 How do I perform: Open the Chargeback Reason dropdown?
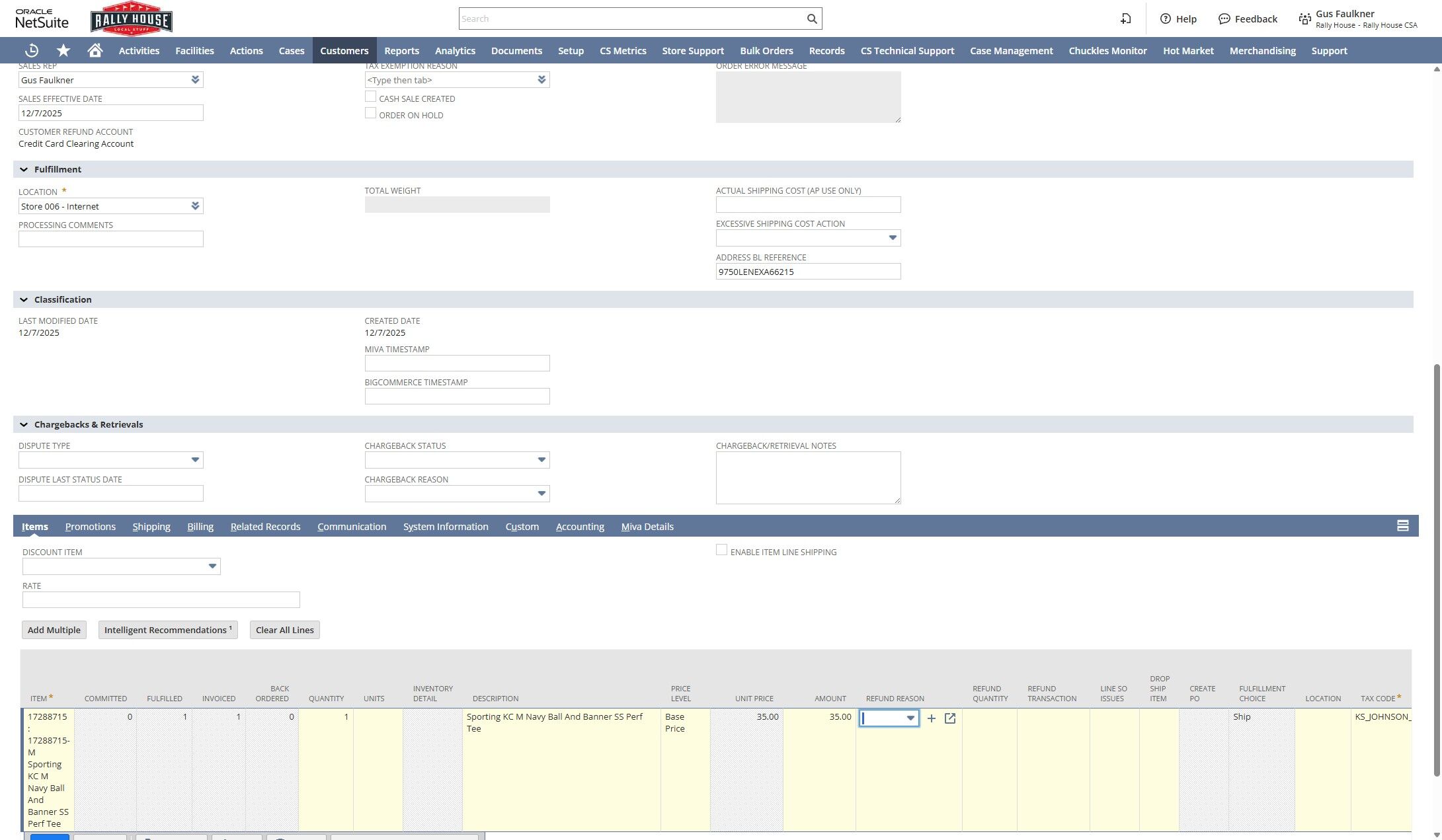[x=541, y=494]
